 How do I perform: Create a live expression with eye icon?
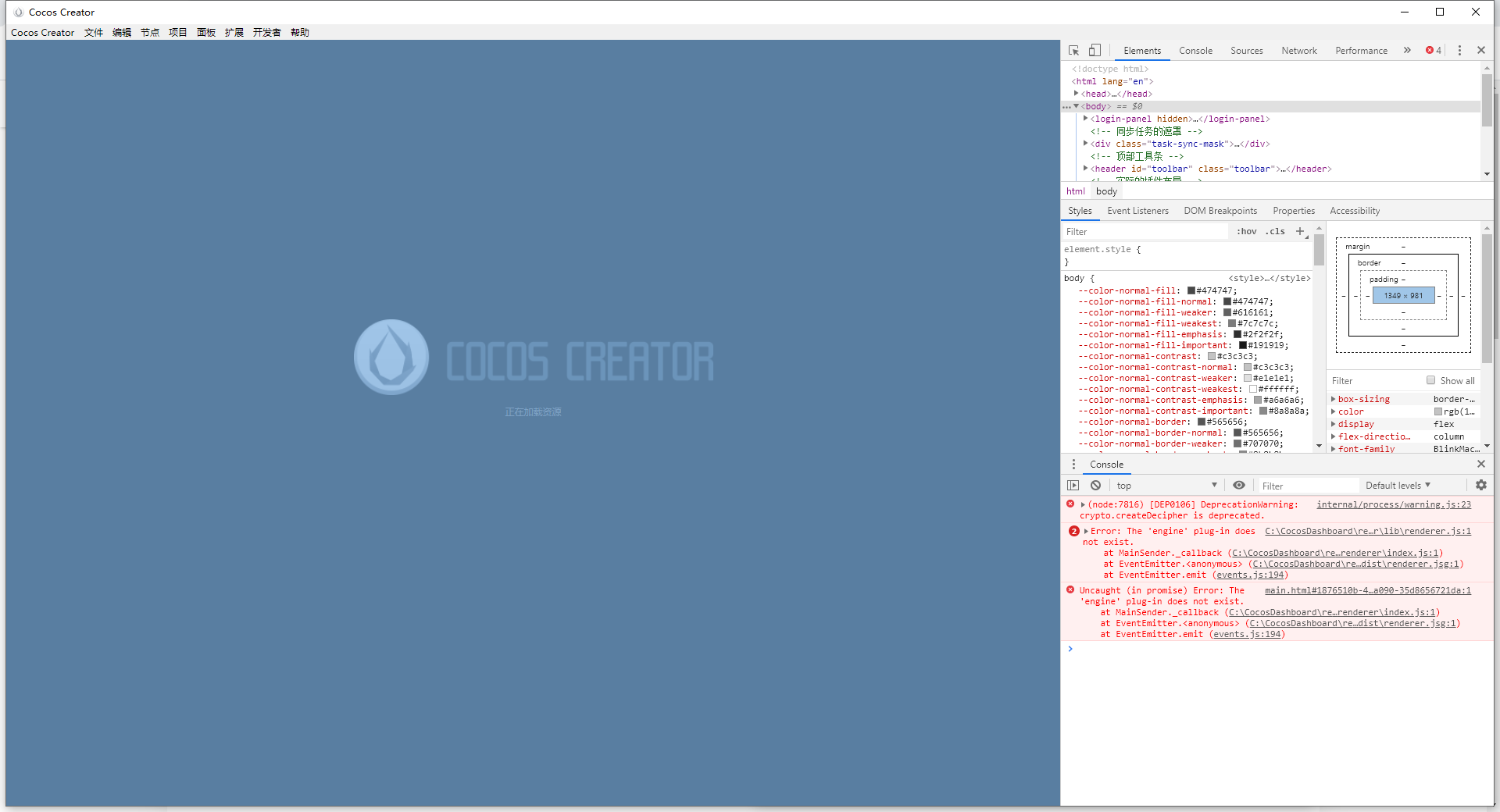pos(1239,485)
